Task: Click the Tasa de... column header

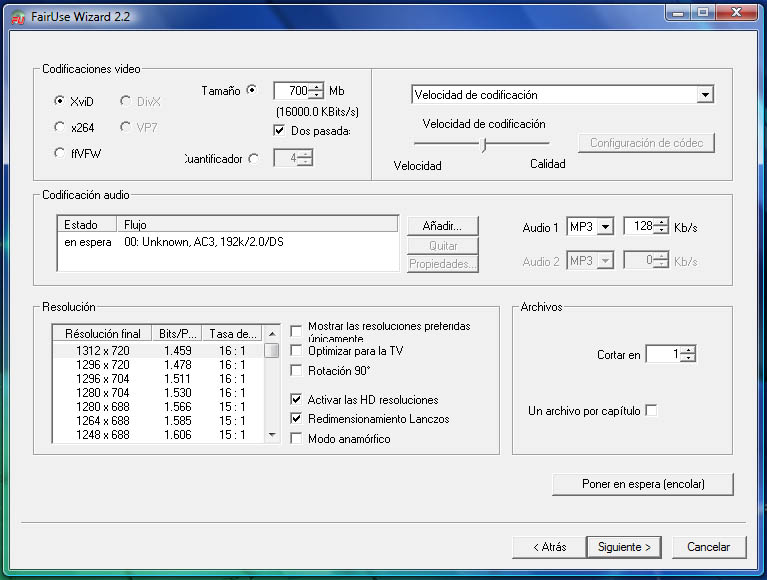Action: pos(232,334)
